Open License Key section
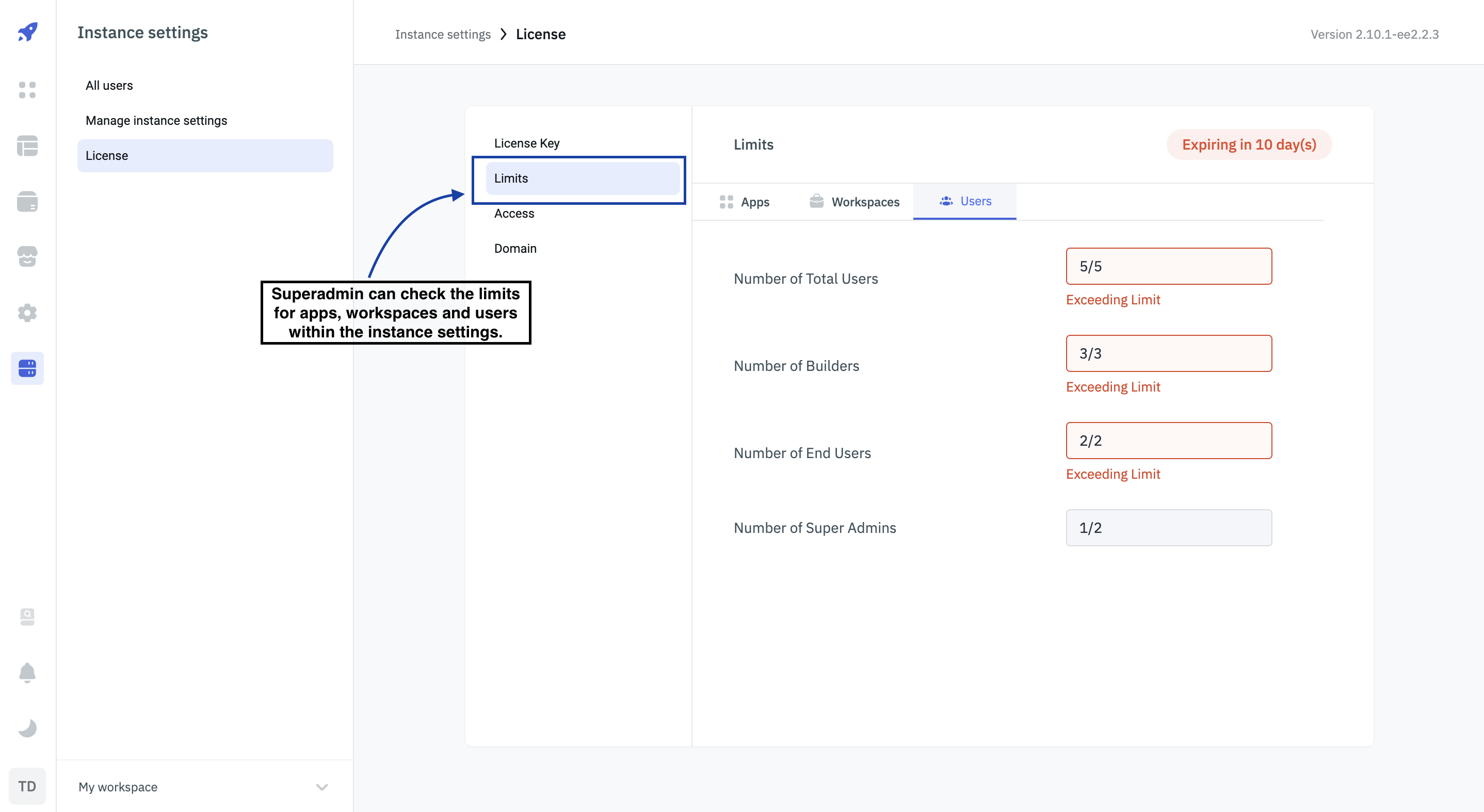 pyautogui.click(x=526, y=143)
